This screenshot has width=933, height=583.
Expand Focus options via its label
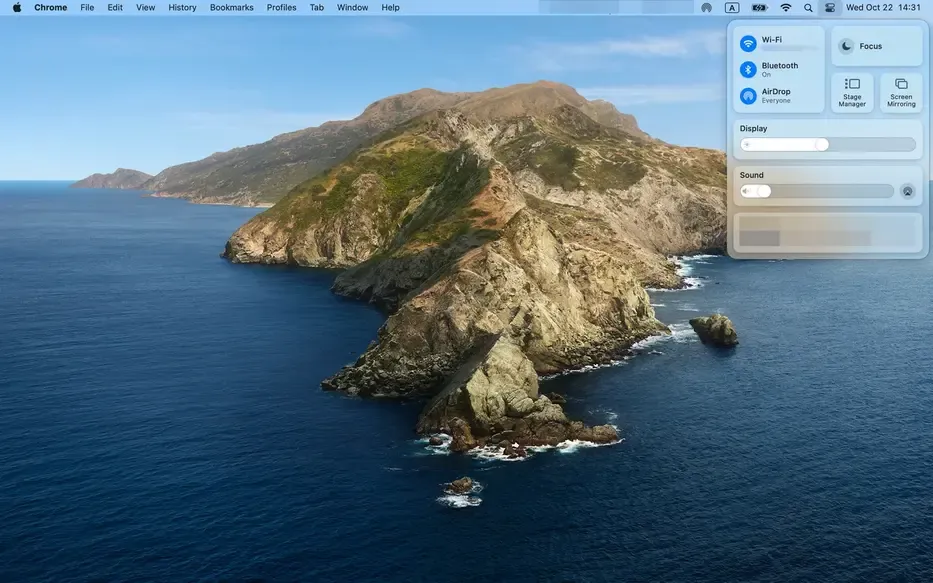pos(871,46)
